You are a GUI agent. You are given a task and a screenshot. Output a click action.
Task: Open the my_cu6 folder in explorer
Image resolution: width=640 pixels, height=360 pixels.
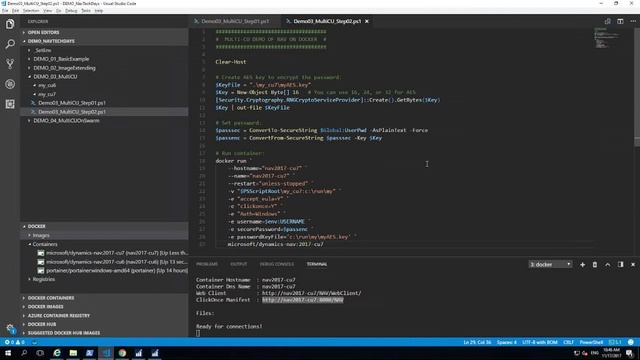[x=47, y=86]
